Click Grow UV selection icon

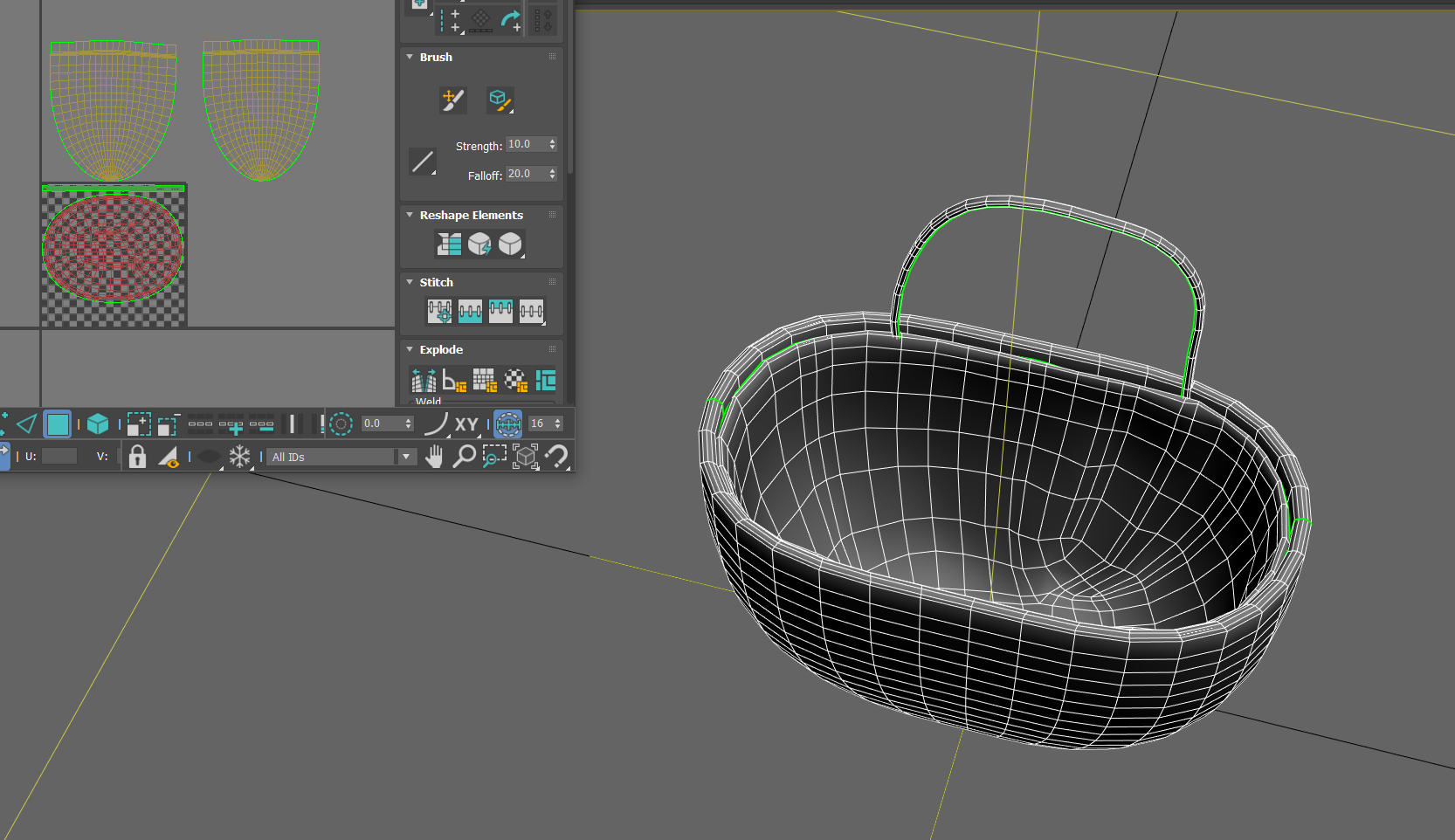(139, 424)
